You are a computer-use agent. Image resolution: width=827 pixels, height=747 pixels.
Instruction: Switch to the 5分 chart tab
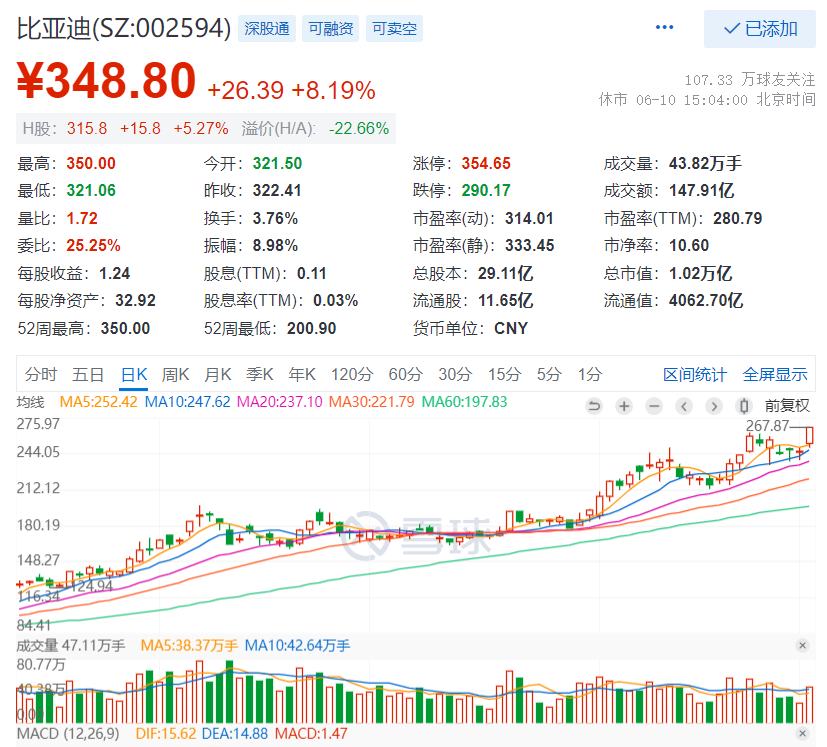(549, 375)
